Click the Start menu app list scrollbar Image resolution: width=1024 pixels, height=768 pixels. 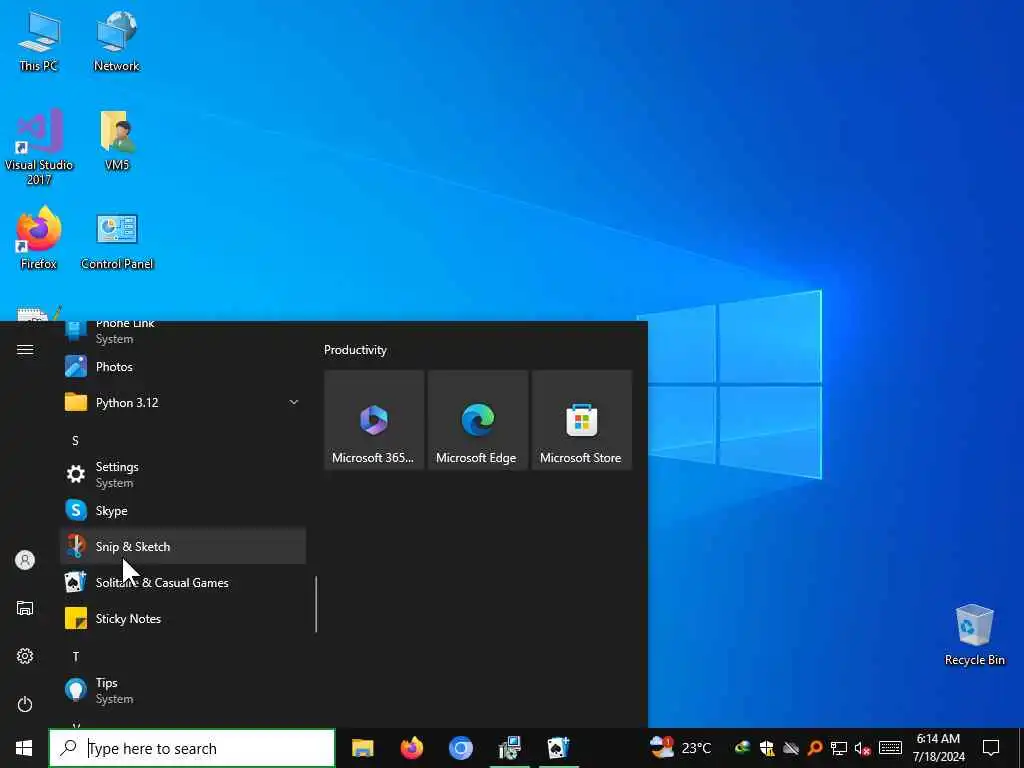tap(316, 604)
